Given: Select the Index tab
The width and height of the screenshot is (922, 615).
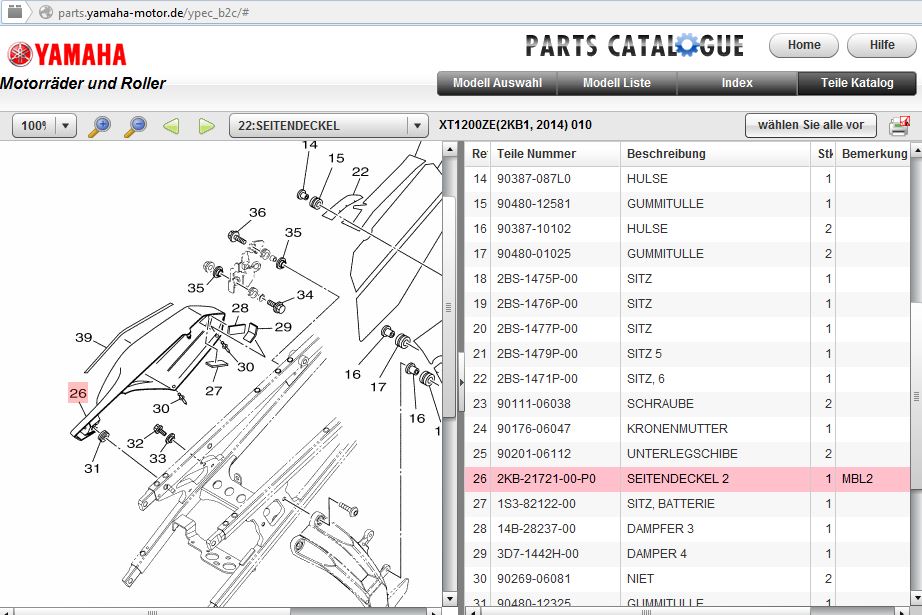Looking at the screenshot, I should (737, 83).
